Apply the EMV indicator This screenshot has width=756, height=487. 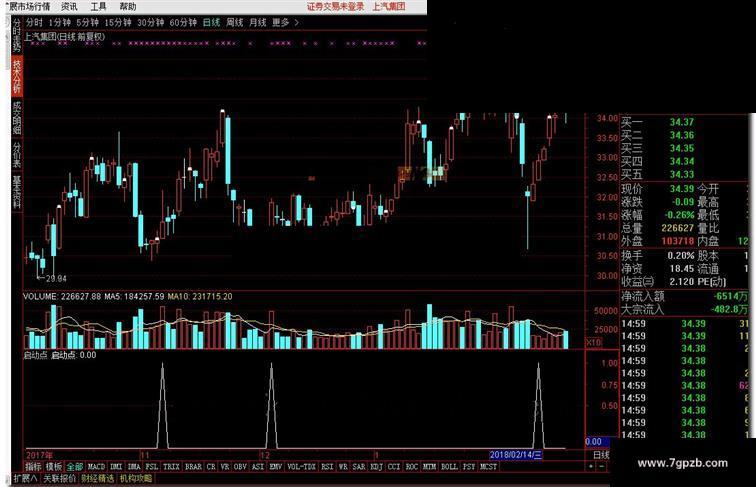pos(276,467)
